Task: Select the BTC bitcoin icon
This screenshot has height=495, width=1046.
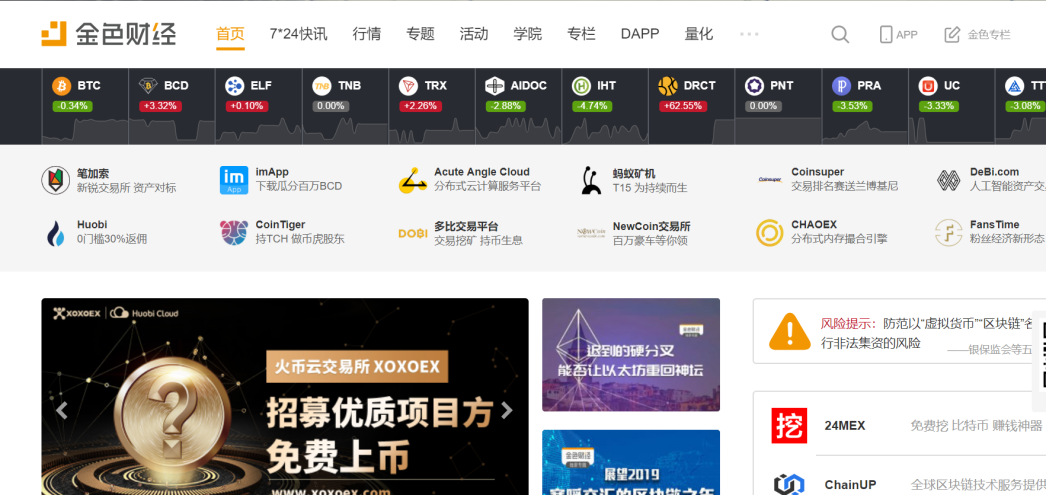Action: pos(61,85)
